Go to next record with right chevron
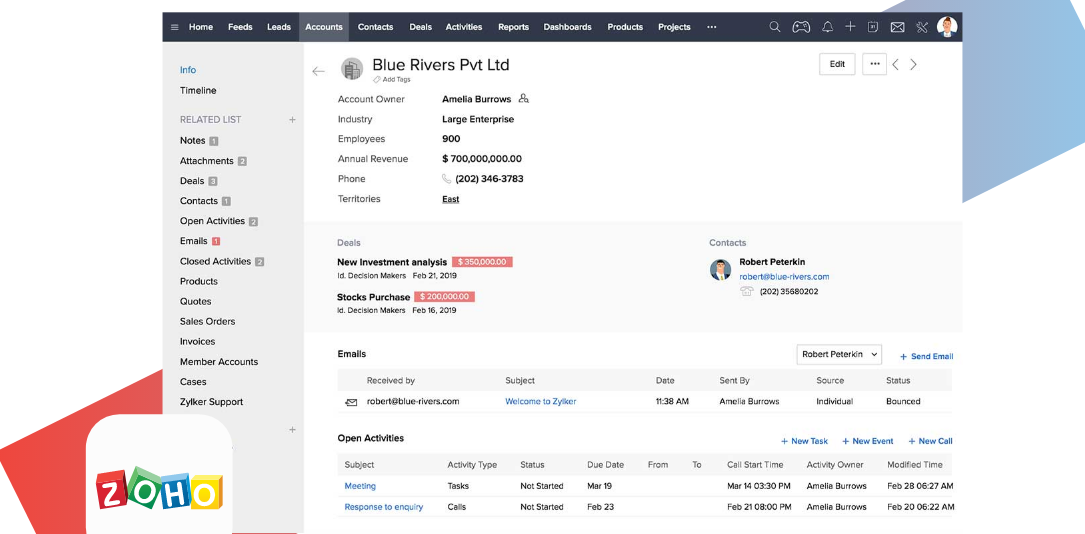1085x534 pixels. coord(913,64)
